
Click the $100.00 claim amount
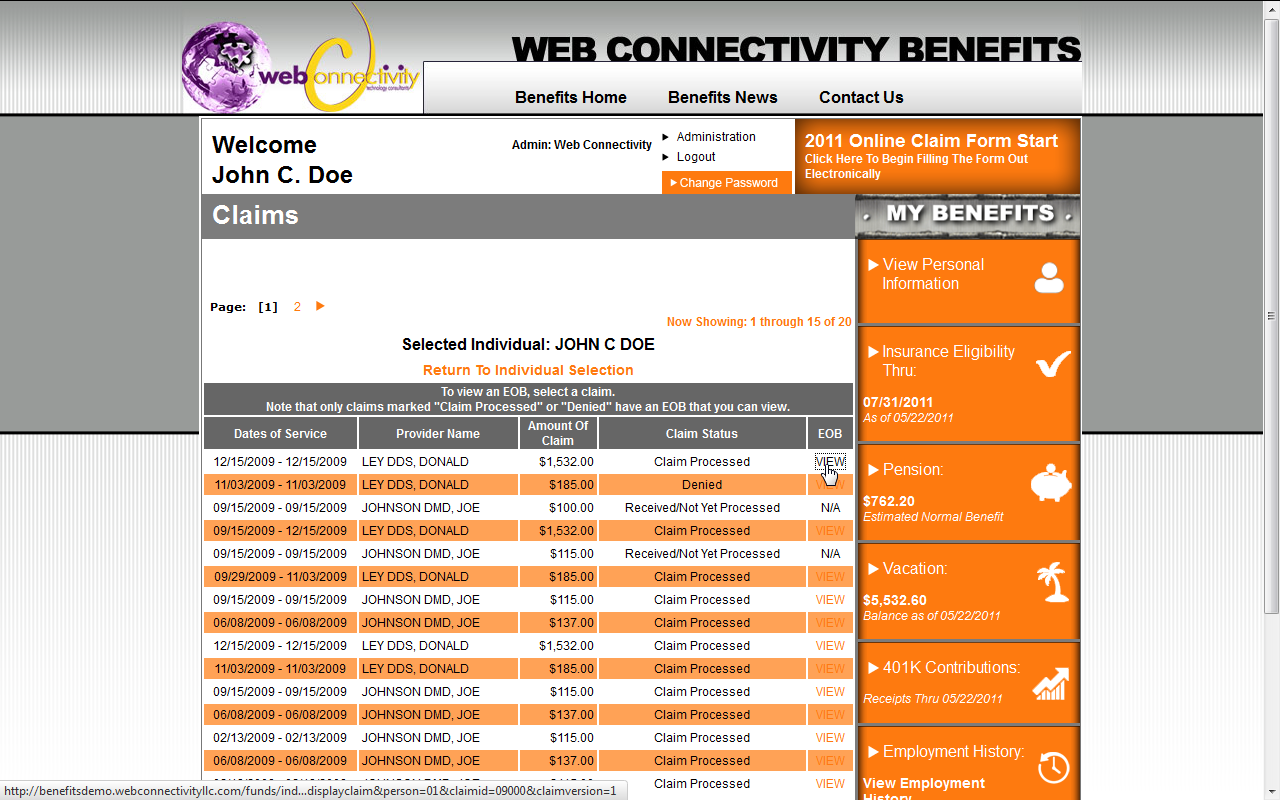click(572, 508)
